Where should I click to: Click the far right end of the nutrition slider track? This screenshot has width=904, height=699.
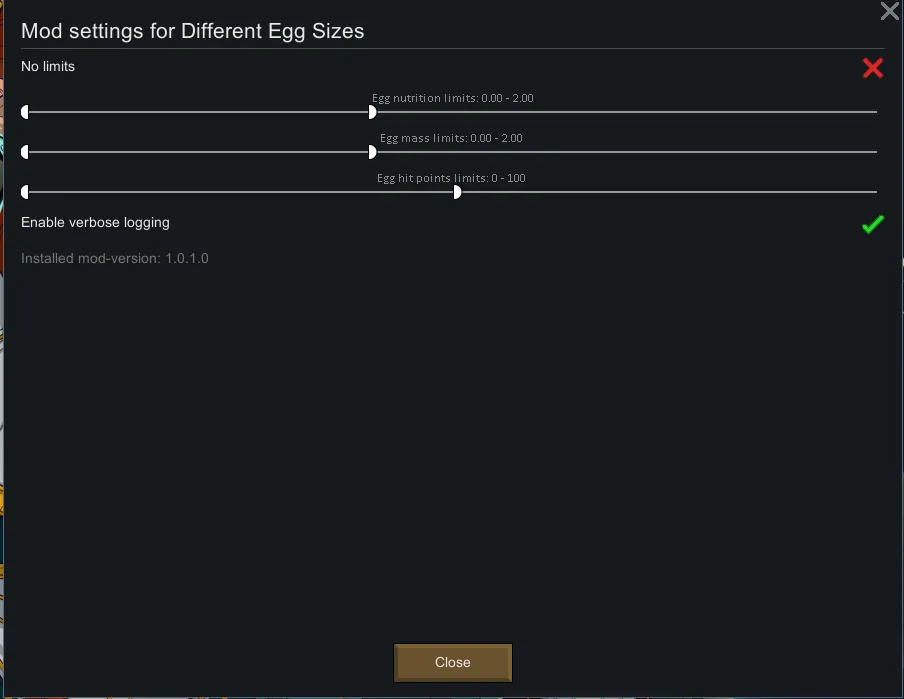pyautogui.click(x=874, y=112)
